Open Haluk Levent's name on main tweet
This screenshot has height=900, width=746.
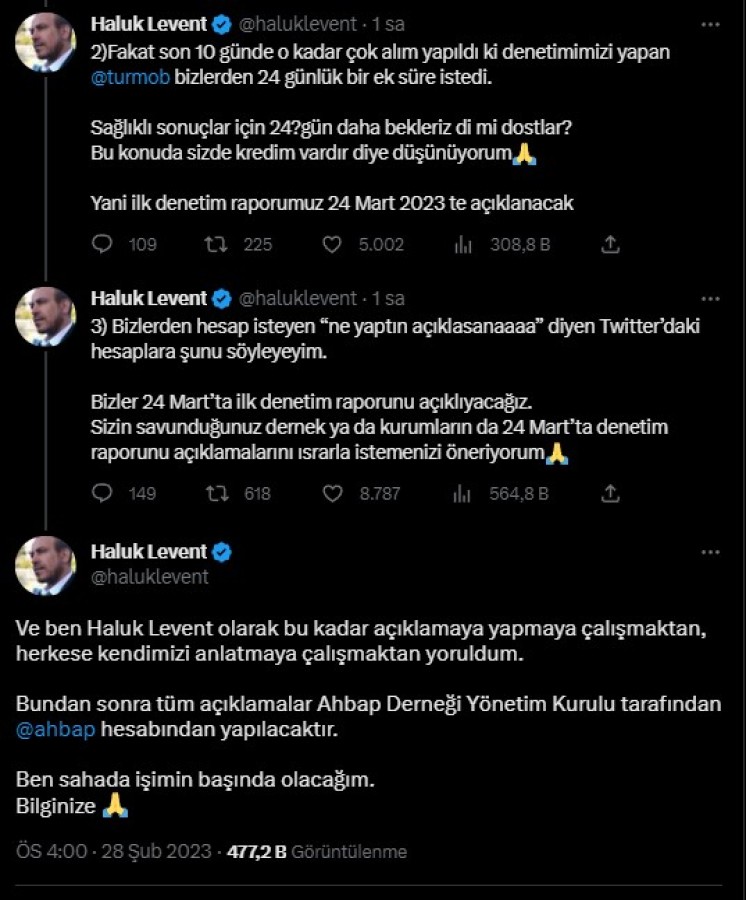[x=148, y=552]
